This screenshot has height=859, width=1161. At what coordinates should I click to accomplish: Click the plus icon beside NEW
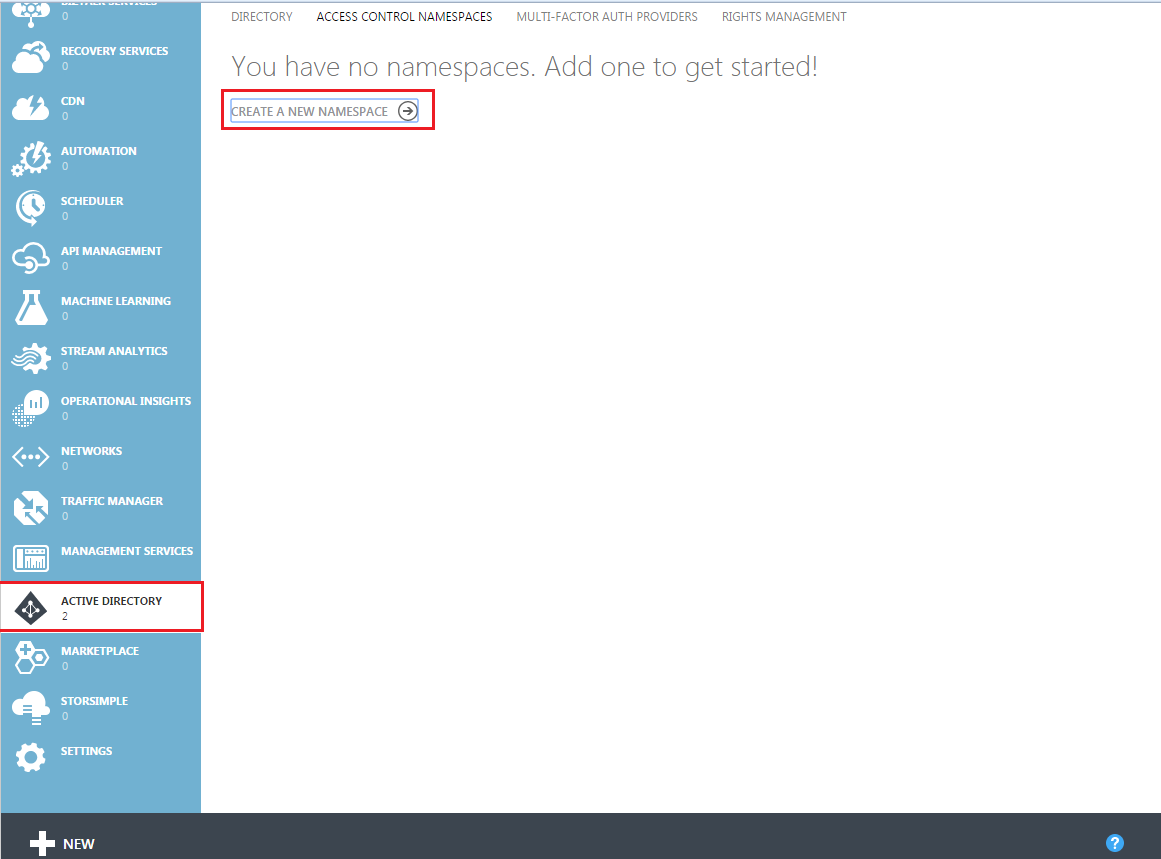pyautogui.click(x=42, y=843)
